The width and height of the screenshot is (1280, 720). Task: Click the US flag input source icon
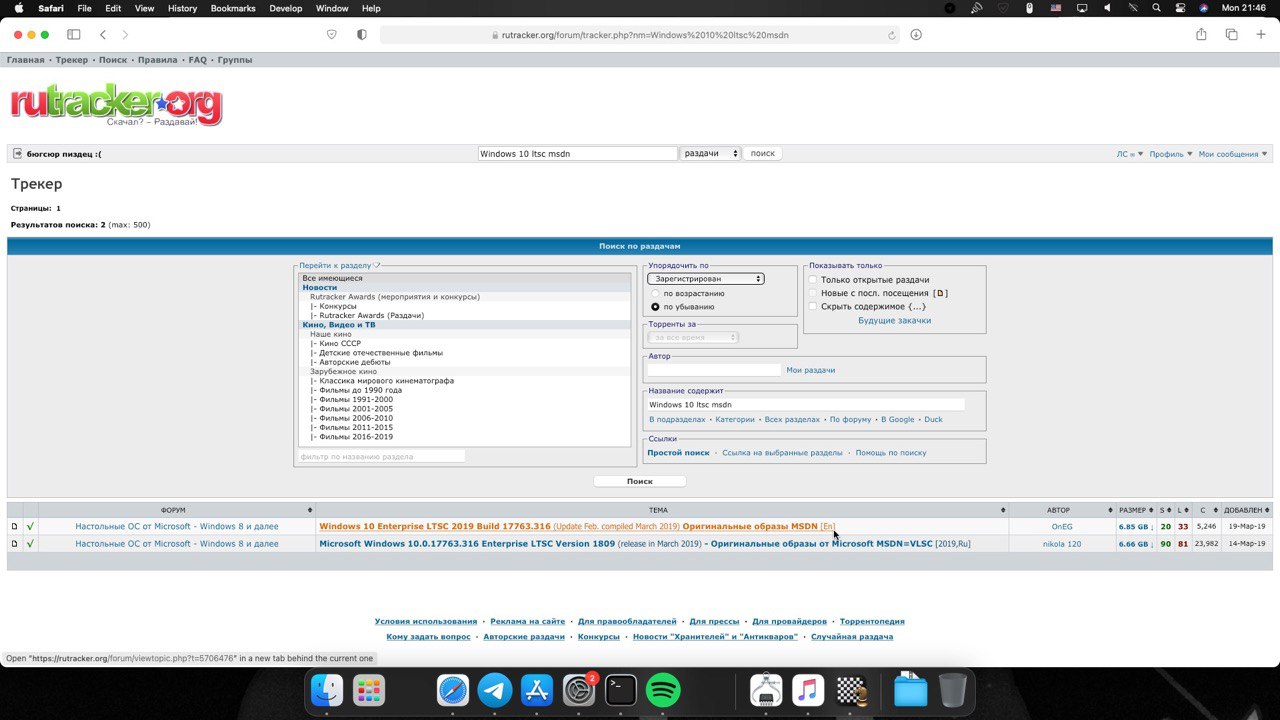click(x=1056, y=8)
